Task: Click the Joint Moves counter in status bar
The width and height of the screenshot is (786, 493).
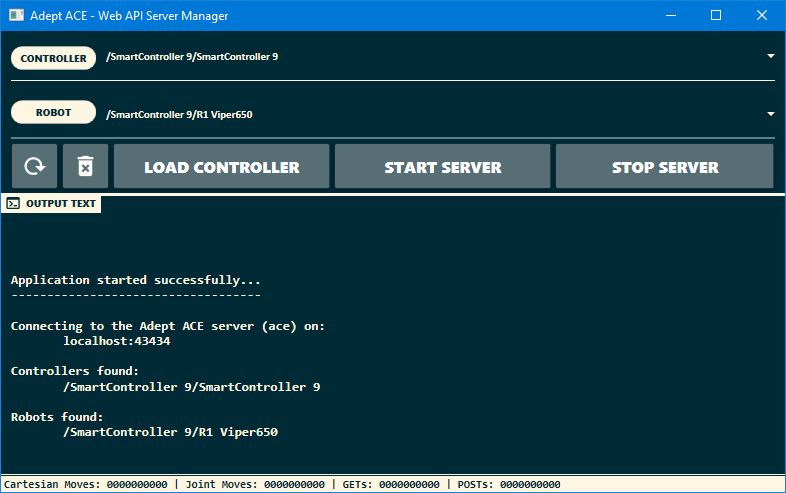Action: pos(255,484)
